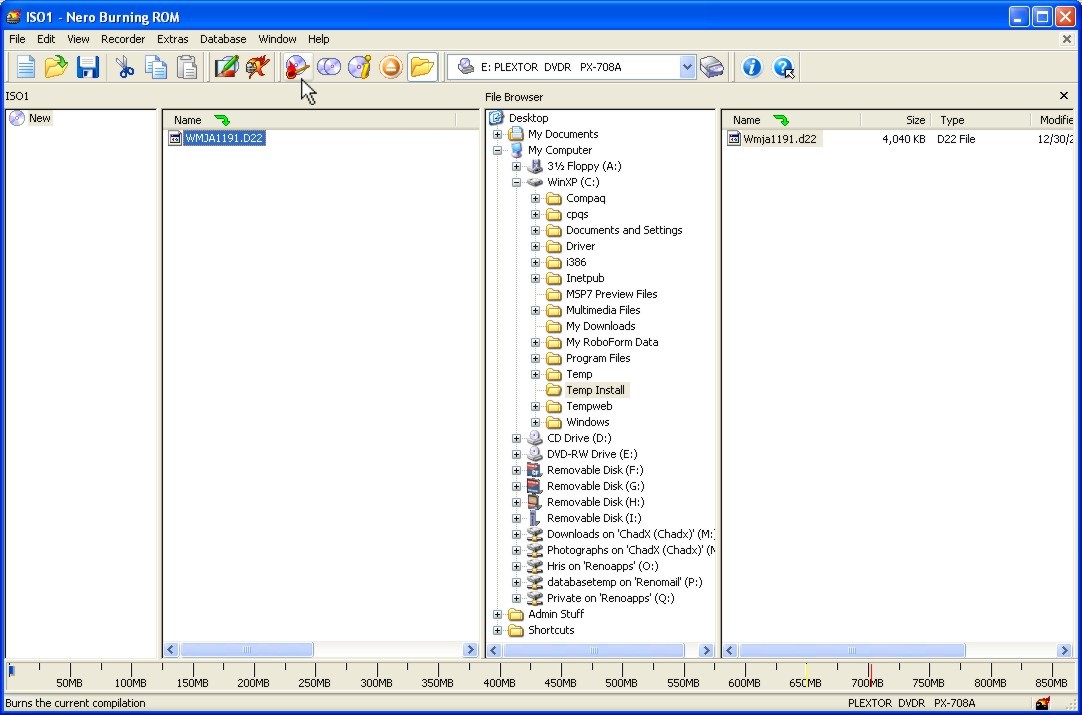
Task: Expand the DVD-RW Drive (E:) node
Action: (516, 454)
